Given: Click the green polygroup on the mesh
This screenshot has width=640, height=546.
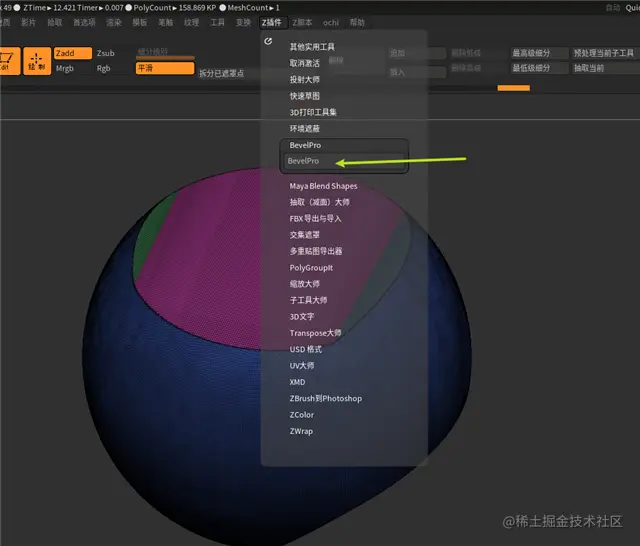Looking at the screenshot, I should click(152, 233).
